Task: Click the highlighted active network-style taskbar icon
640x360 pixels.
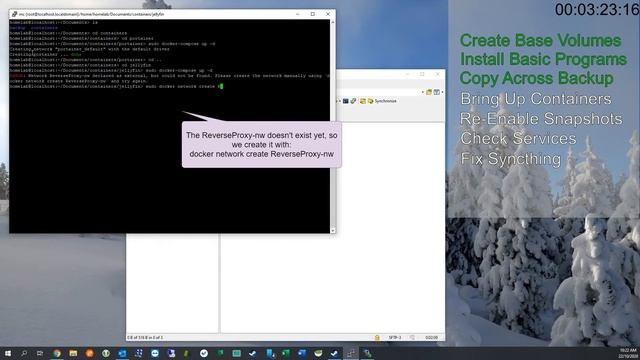Action: [351, 353]
